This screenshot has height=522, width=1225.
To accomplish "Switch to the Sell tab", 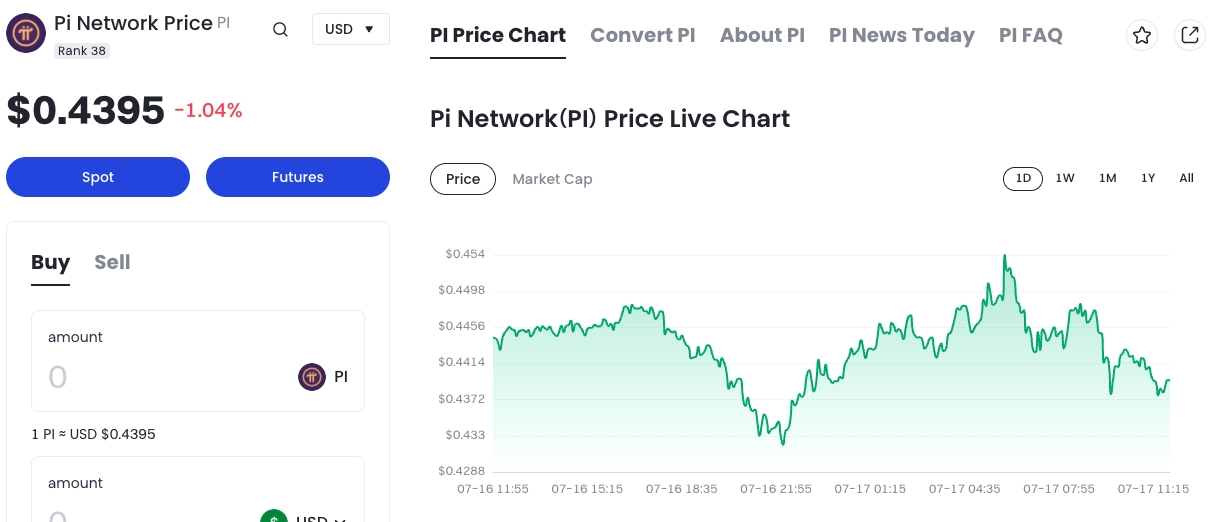I will coord(112,262).
